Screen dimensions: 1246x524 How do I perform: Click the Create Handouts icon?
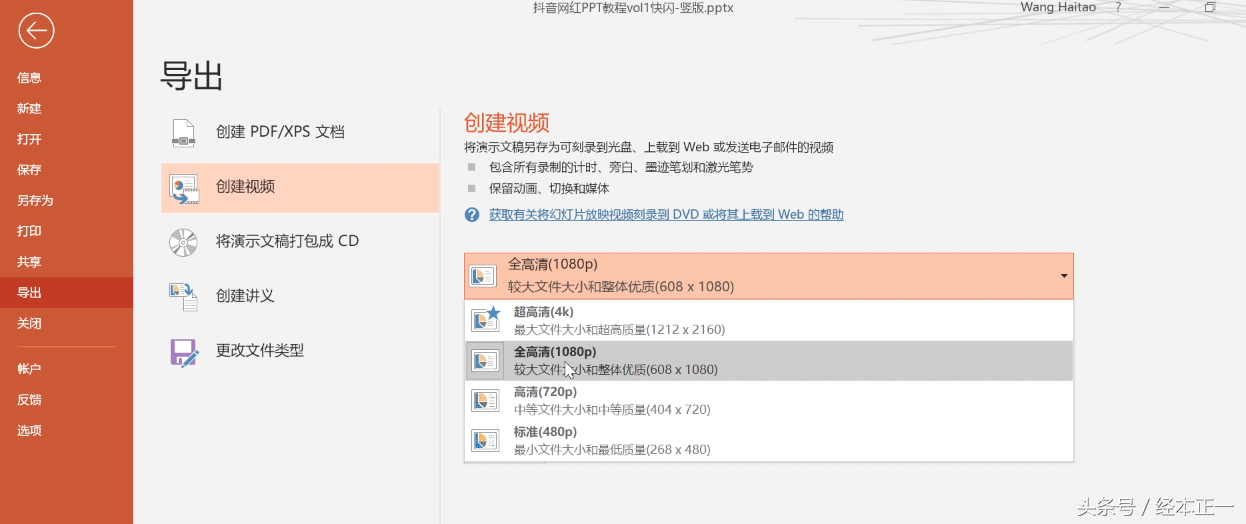pos(184,297)
